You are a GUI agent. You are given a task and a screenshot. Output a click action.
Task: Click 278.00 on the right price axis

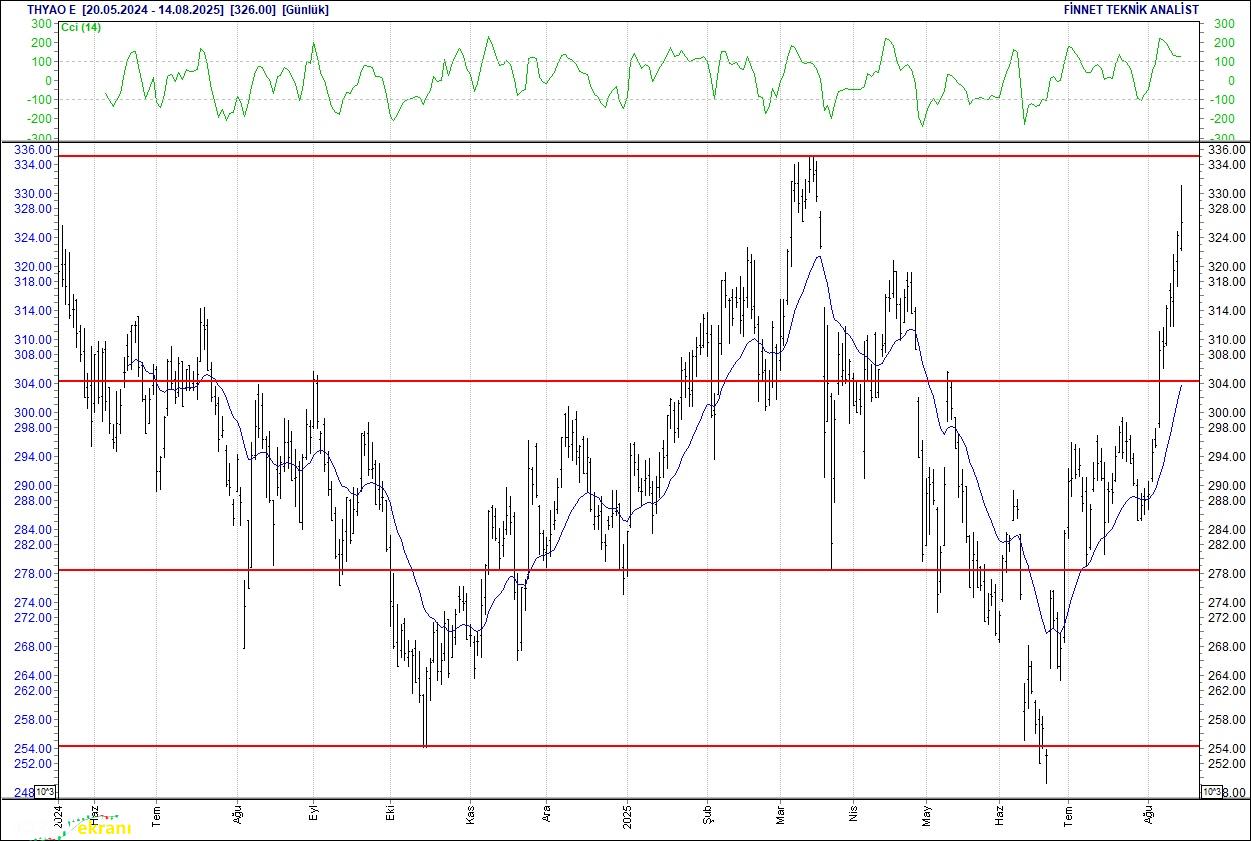click(1227, 574)
